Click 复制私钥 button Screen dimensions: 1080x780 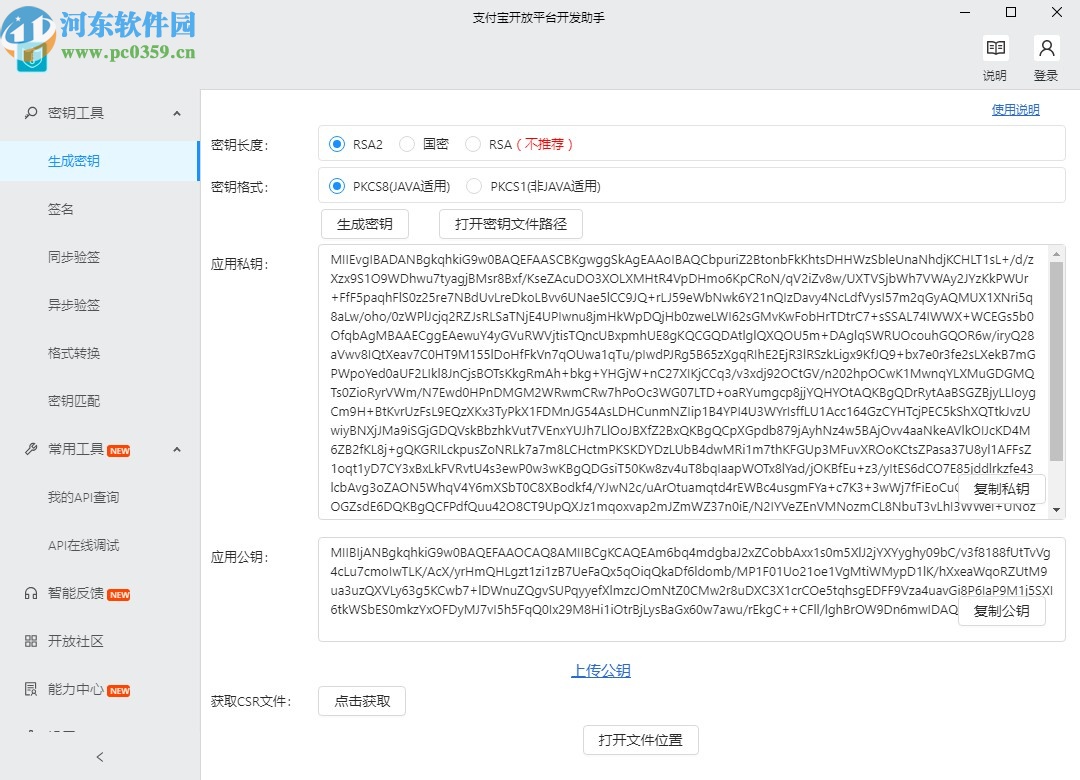1001,489
